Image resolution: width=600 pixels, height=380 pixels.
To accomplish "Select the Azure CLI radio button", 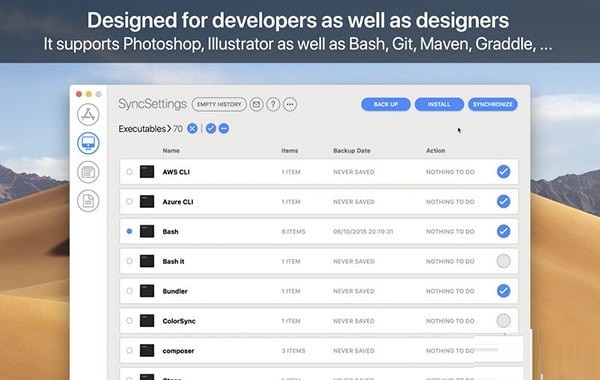I will [x=129, y=201].
